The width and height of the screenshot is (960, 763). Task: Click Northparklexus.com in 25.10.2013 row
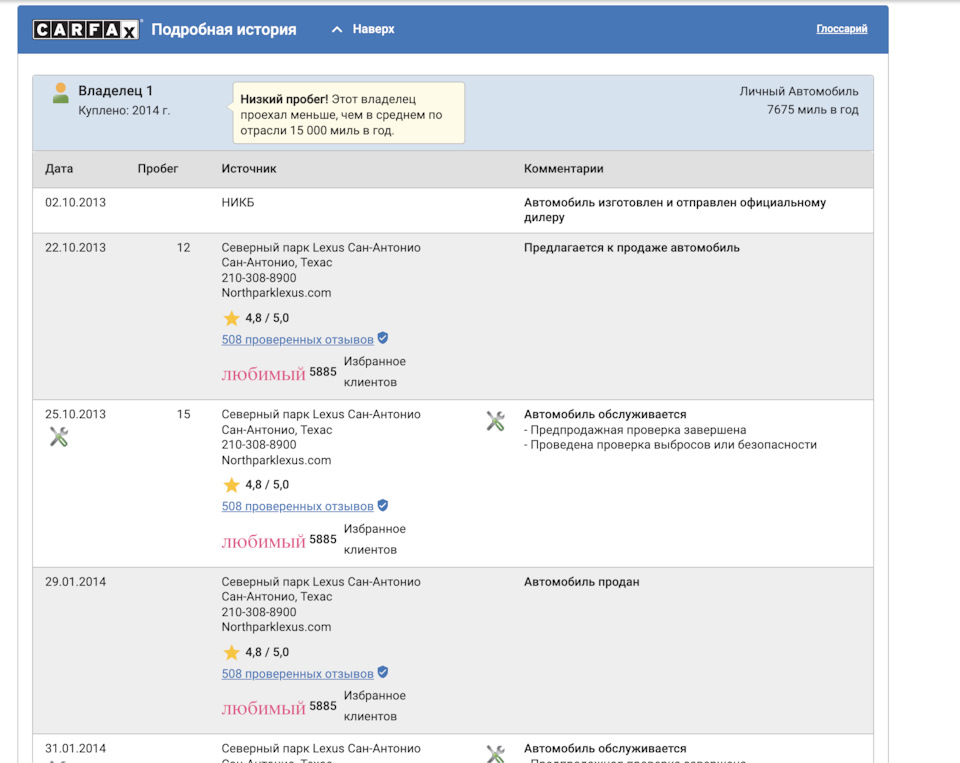point(276,460)
